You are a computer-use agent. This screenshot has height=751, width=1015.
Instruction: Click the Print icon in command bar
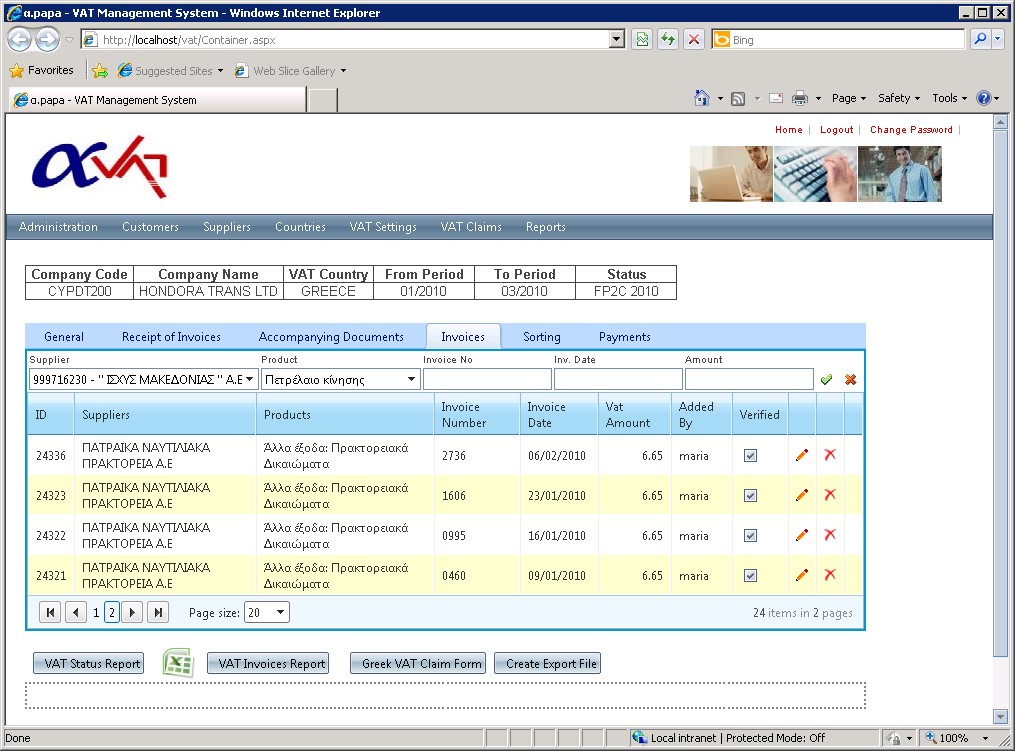(x=800, y=98)
